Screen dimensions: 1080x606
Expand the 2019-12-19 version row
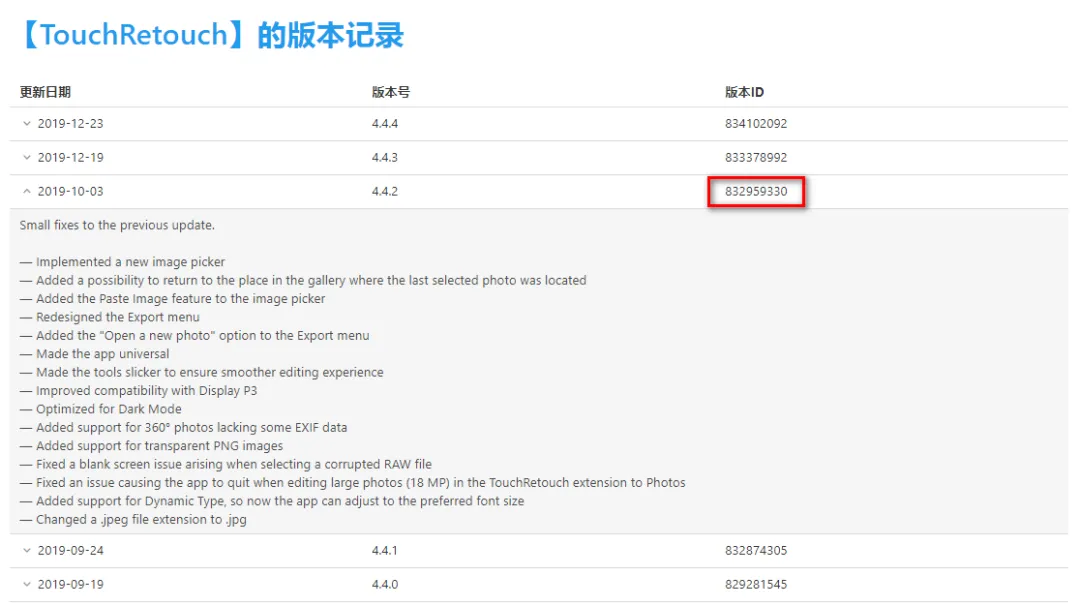pos(27,158)
